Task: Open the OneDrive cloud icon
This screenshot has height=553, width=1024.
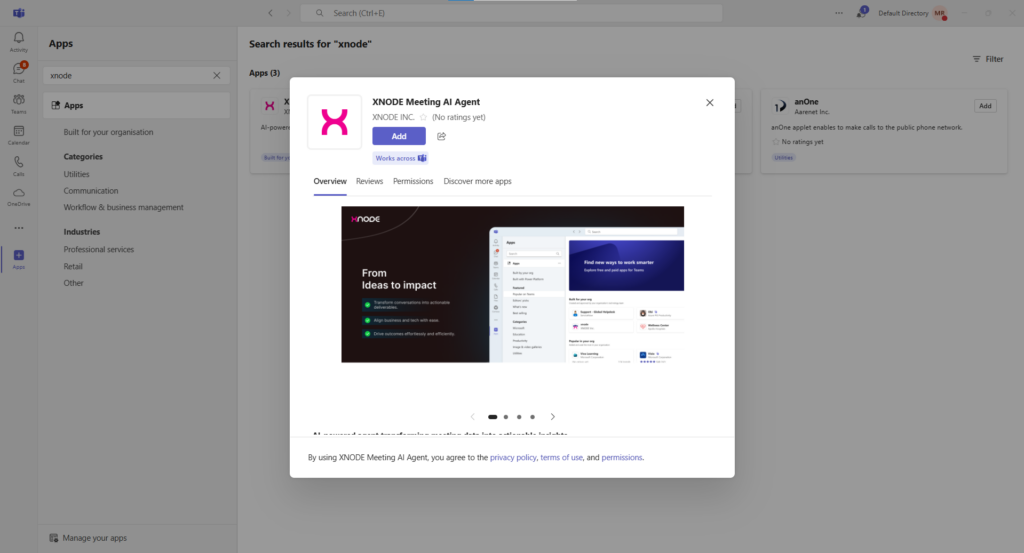Action: pos(19,193)
